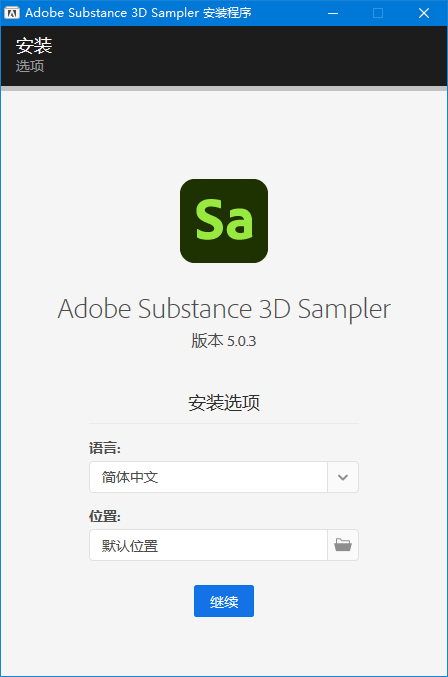Click the green Sa Substance Sampler logo
The height and width of the screenshot is (677, 448).
[x=224, y=221]
